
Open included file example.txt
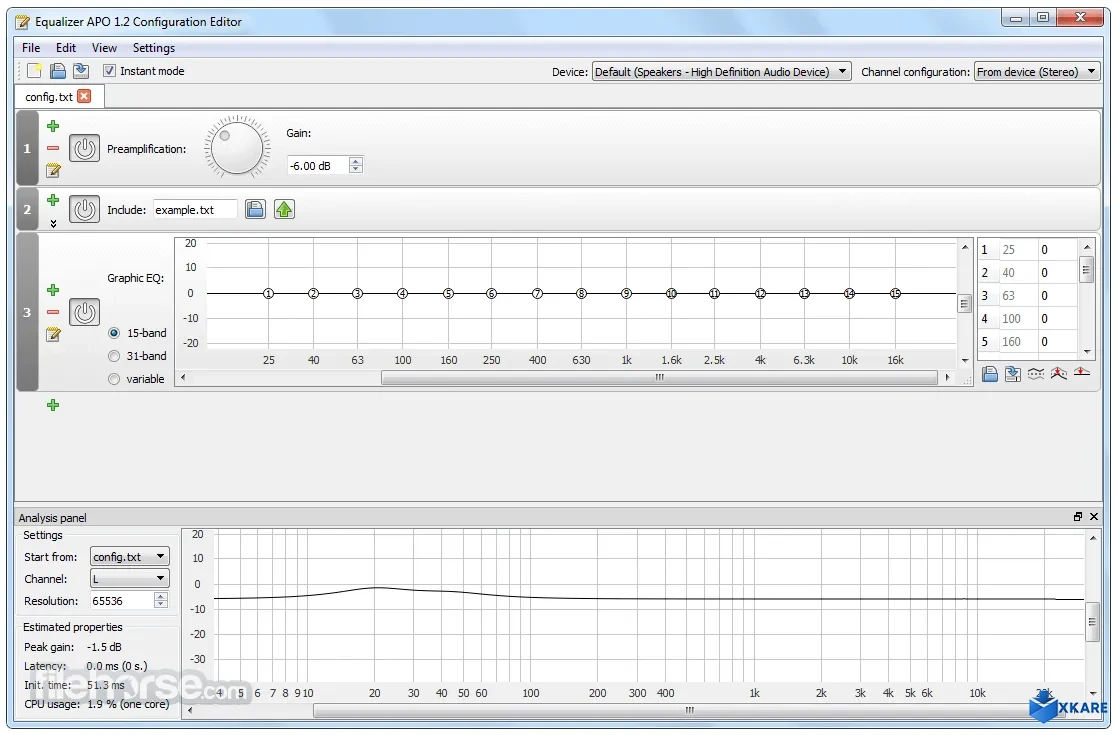tap(284, 209)
